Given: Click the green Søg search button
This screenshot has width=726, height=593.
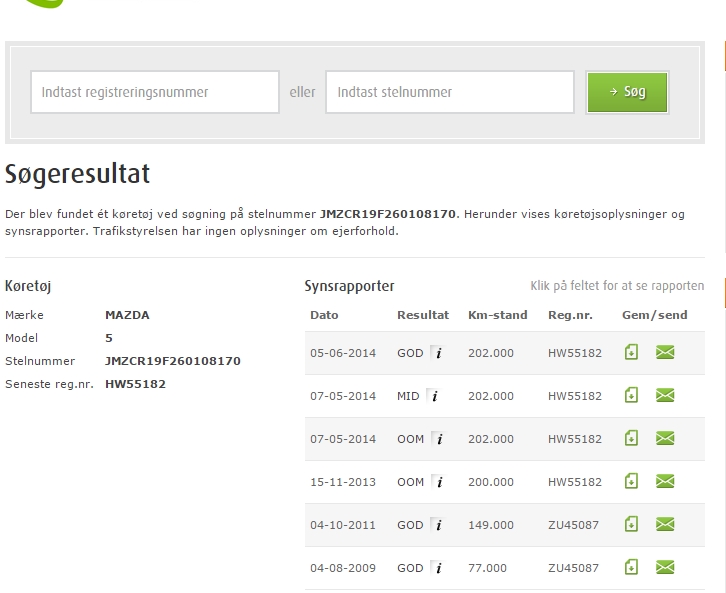Looking at the screenshot, I should pyautogui.click(x=627, y=92).
